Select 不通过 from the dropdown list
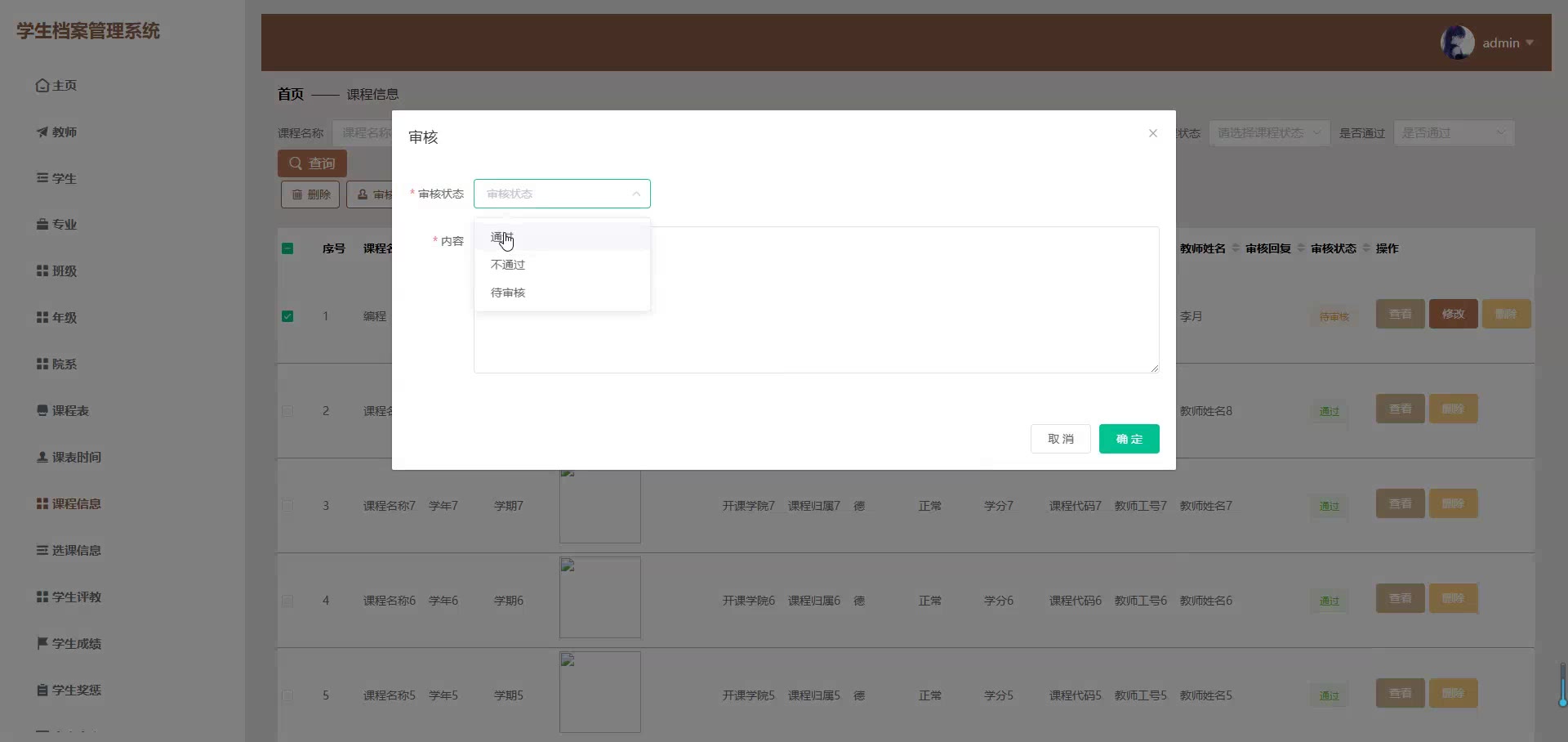 point(508,265)
